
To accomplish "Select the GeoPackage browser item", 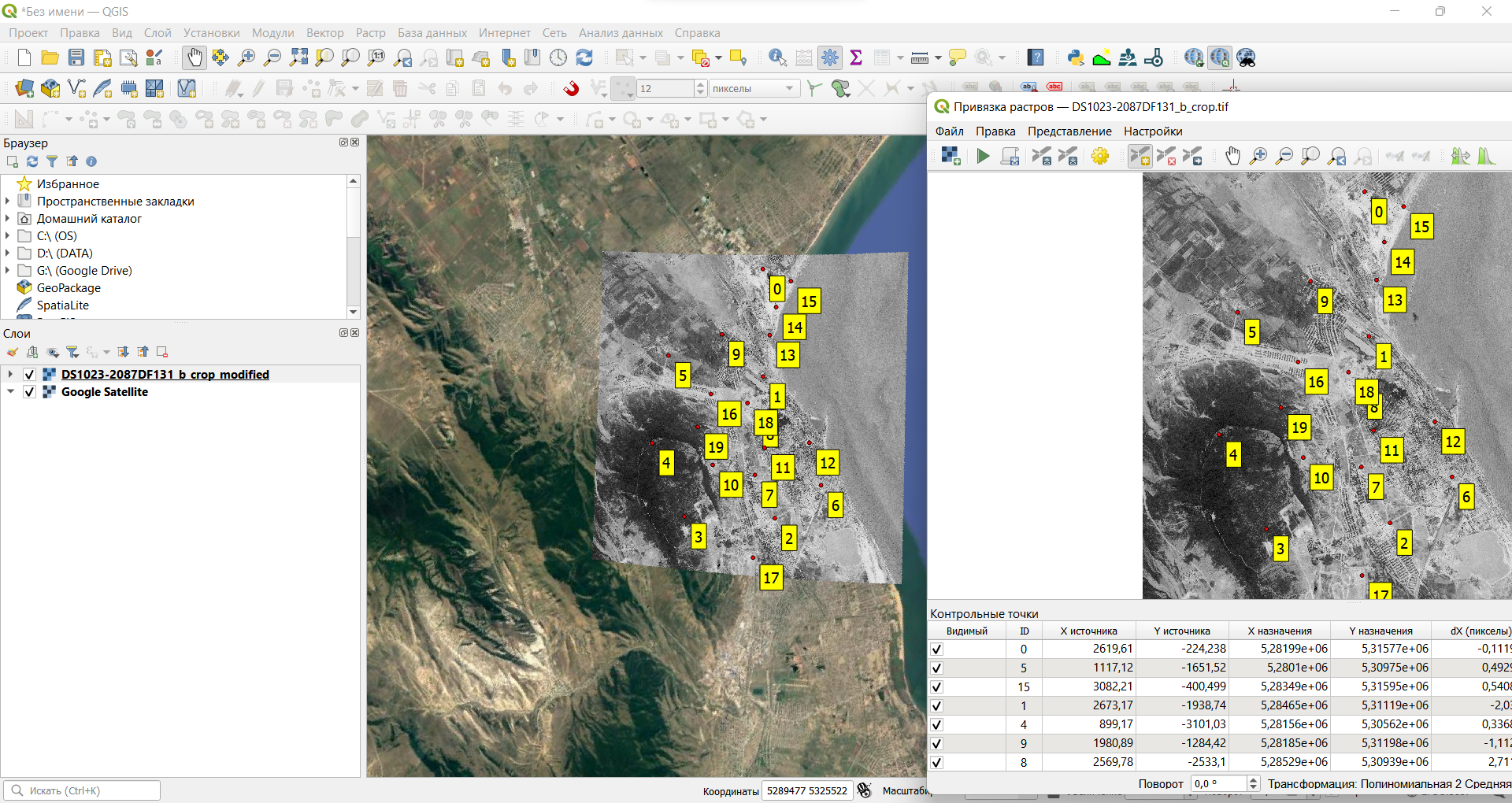I will point(69,288).
